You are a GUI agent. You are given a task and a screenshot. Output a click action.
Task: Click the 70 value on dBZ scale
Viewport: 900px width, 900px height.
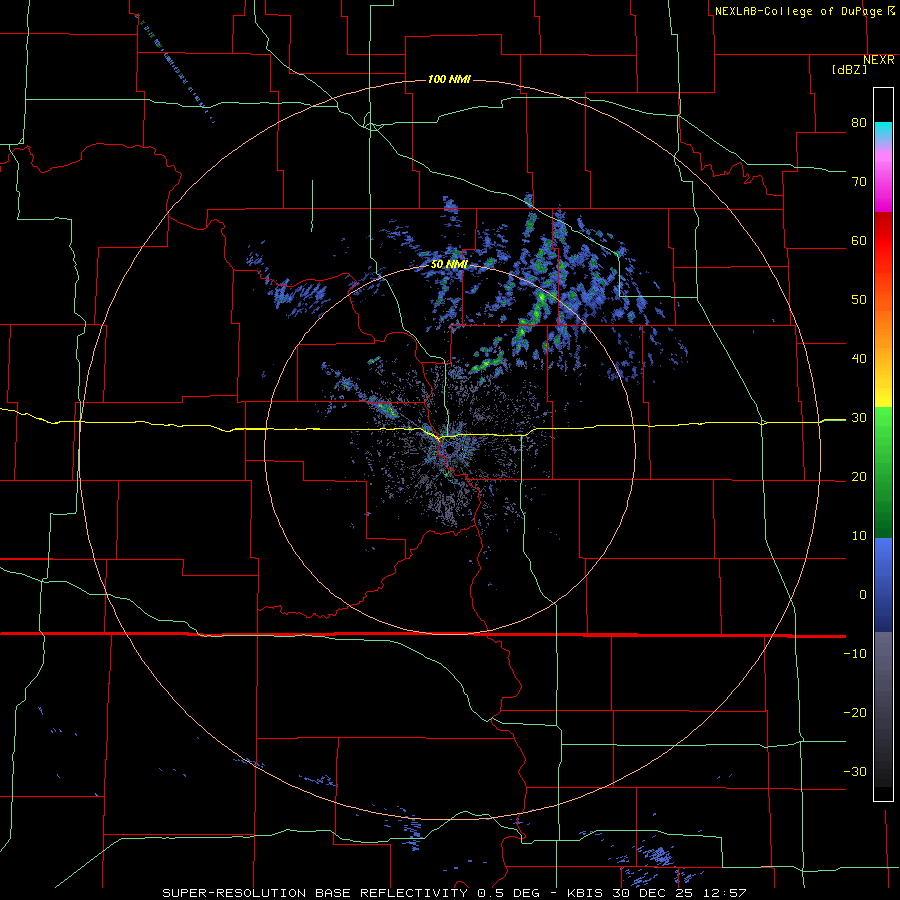click(x=859, y=182)
